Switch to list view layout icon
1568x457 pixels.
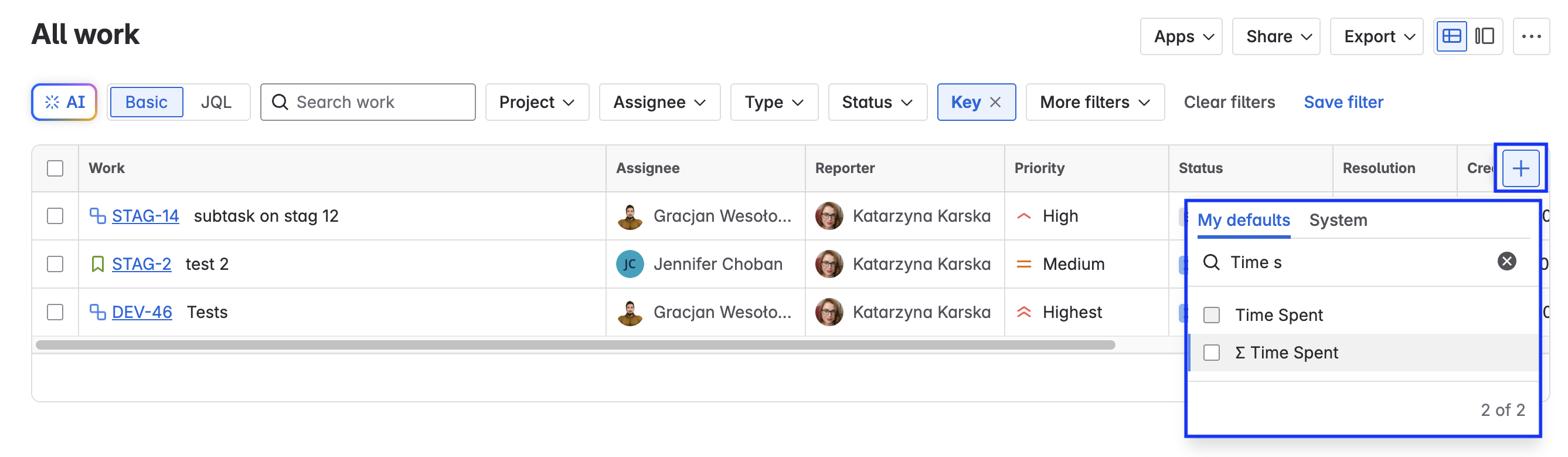click(1451, 36)
